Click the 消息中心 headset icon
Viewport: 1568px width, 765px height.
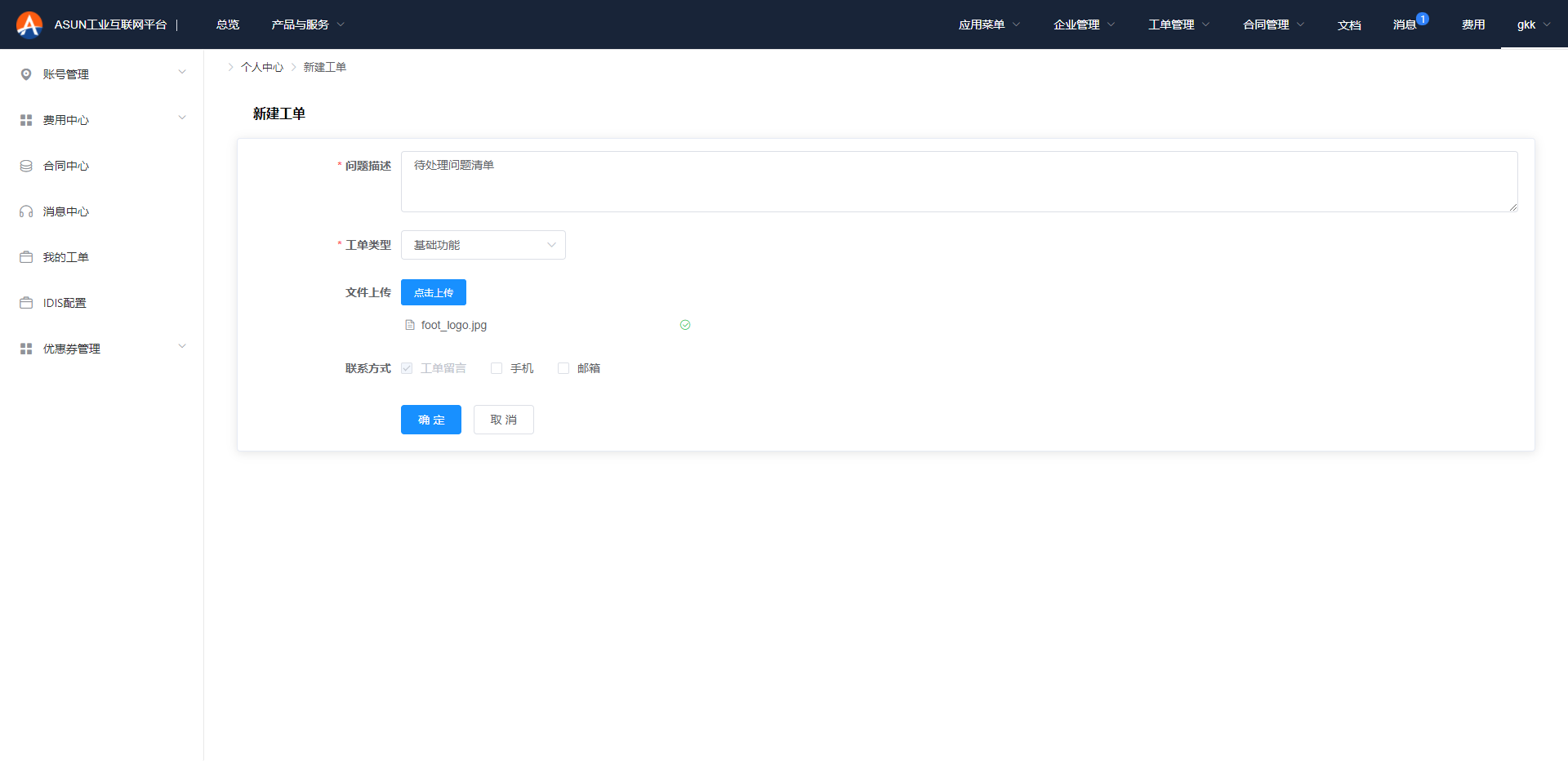click(x=26, y=211)
